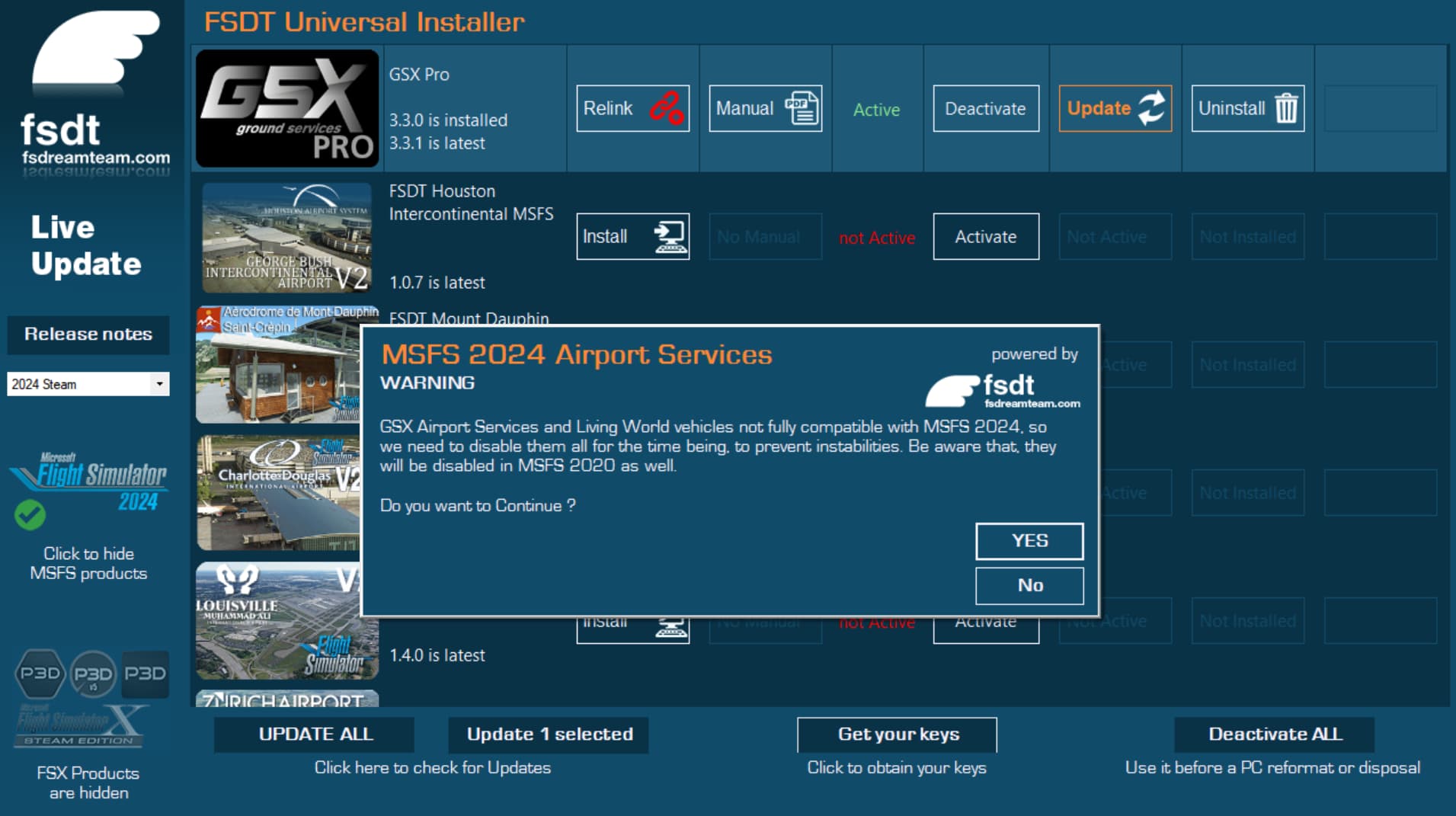Click the green Active status for GSX Pro

point(876,110)
